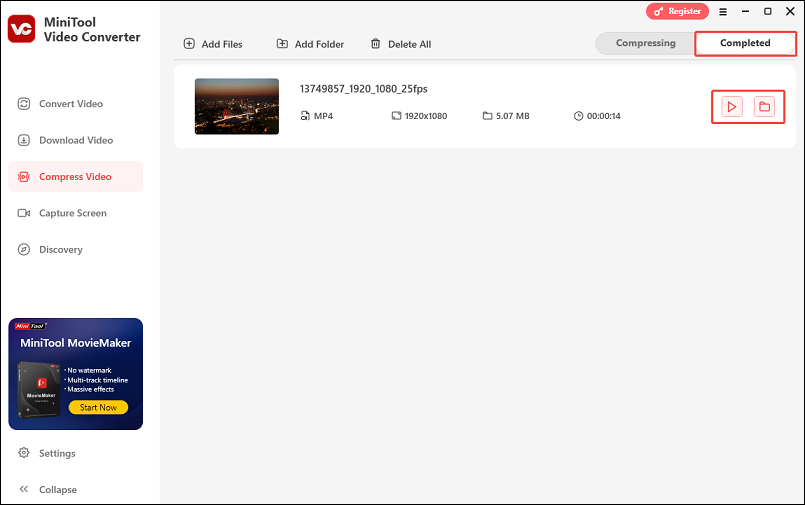Click the MovieMaker product box image
805x505 pixels.
coord(39,389)
